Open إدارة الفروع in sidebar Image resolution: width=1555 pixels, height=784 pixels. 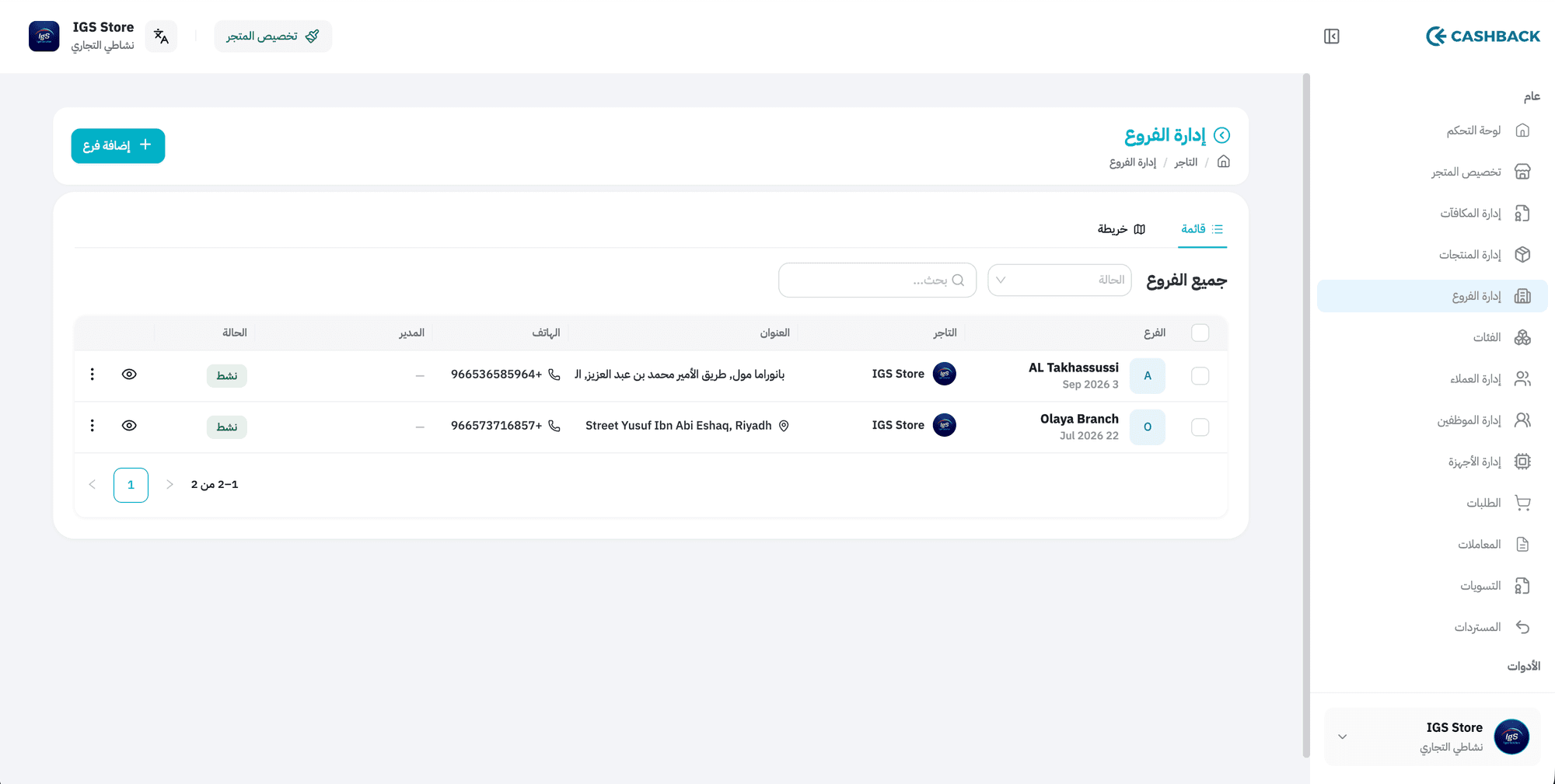[x=1432, y=296]
